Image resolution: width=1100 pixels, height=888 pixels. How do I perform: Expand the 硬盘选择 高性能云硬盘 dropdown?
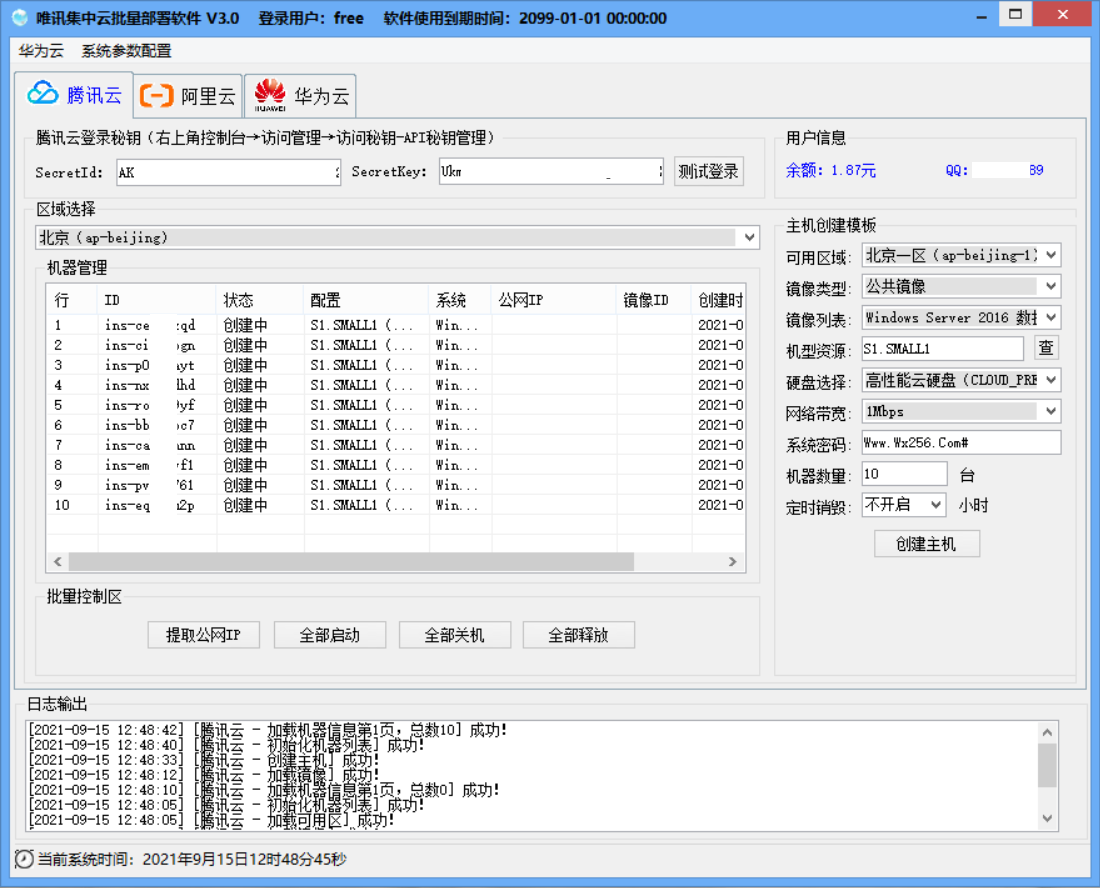[1050, 380]
